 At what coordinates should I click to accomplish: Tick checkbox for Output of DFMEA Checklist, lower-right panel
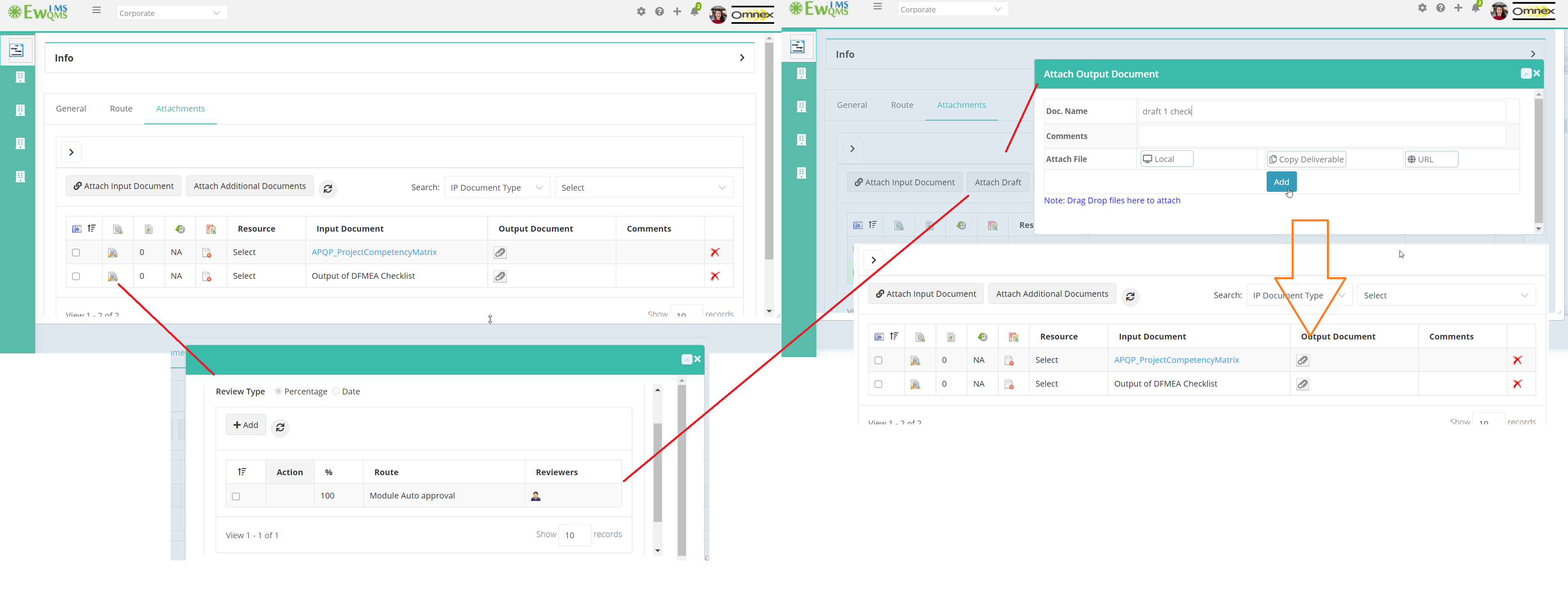878,384
